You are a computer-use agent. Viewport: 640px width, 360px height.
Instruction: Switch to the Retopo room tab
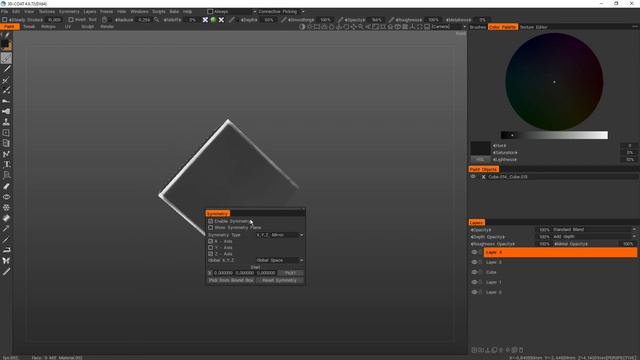48,27
